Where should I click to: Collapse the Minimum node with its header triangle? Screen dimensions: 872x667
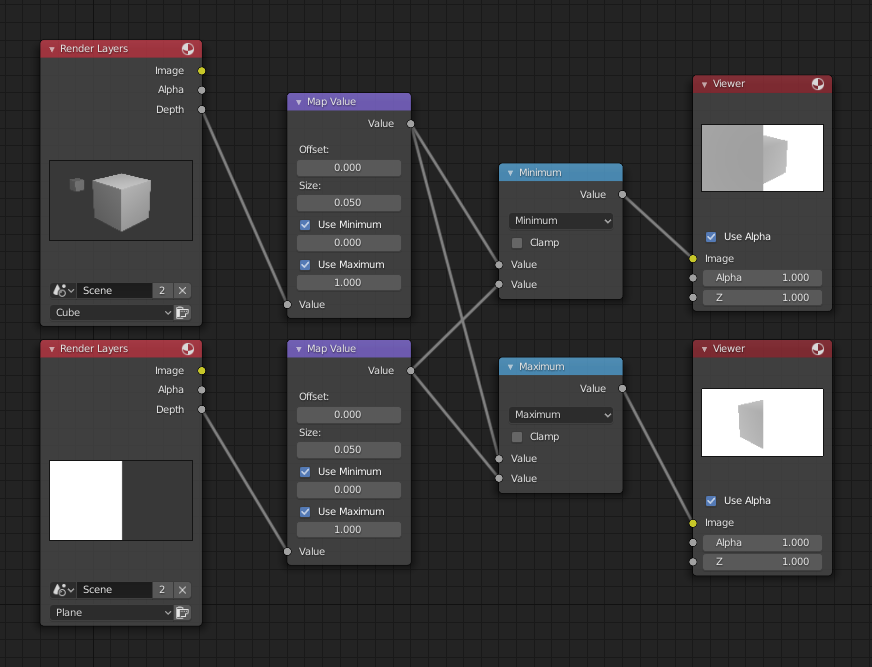[x=507, y=172]
